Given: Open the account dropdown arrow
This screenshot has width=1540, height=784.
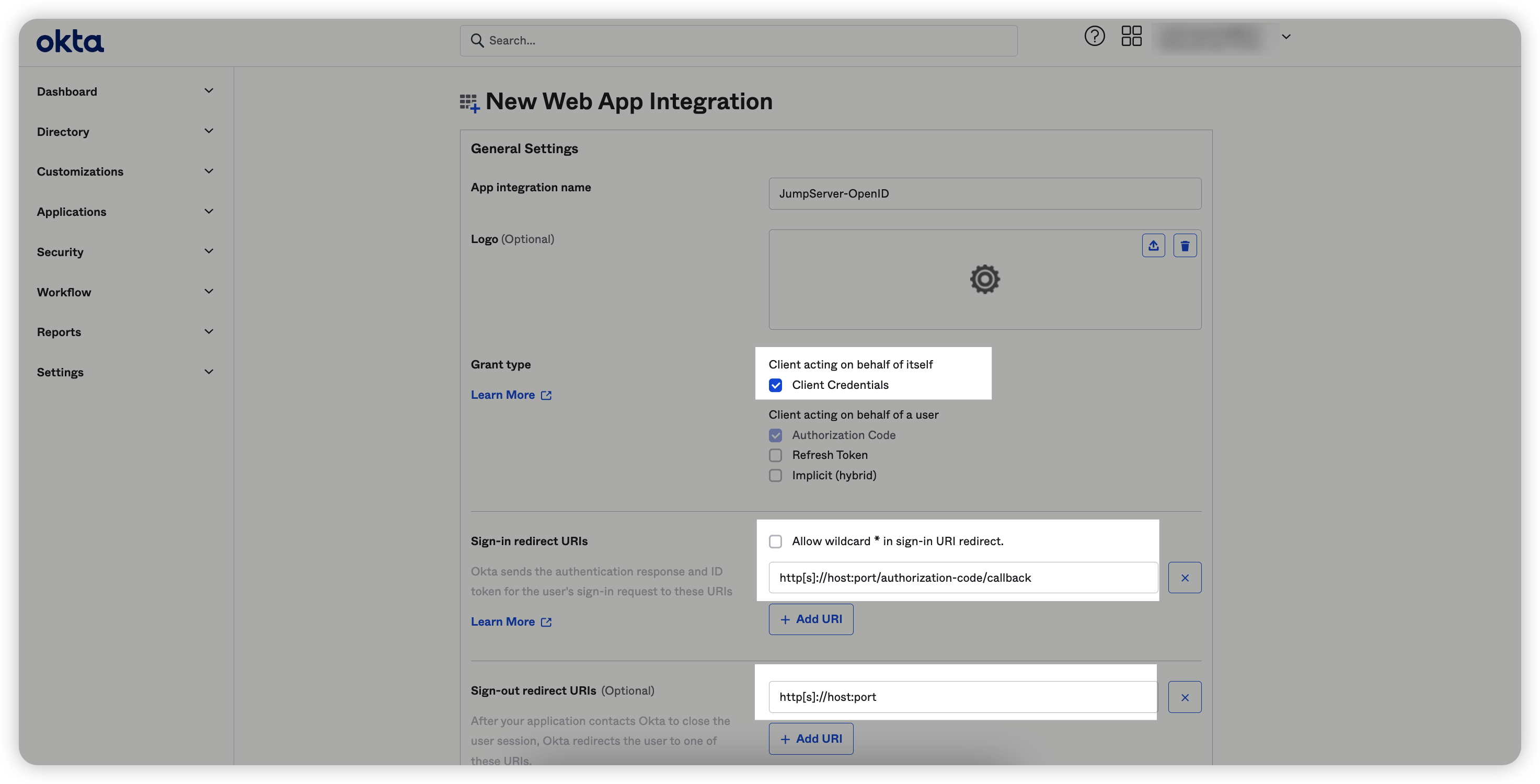Looking at the screenshot, I should coord(1286,37).
